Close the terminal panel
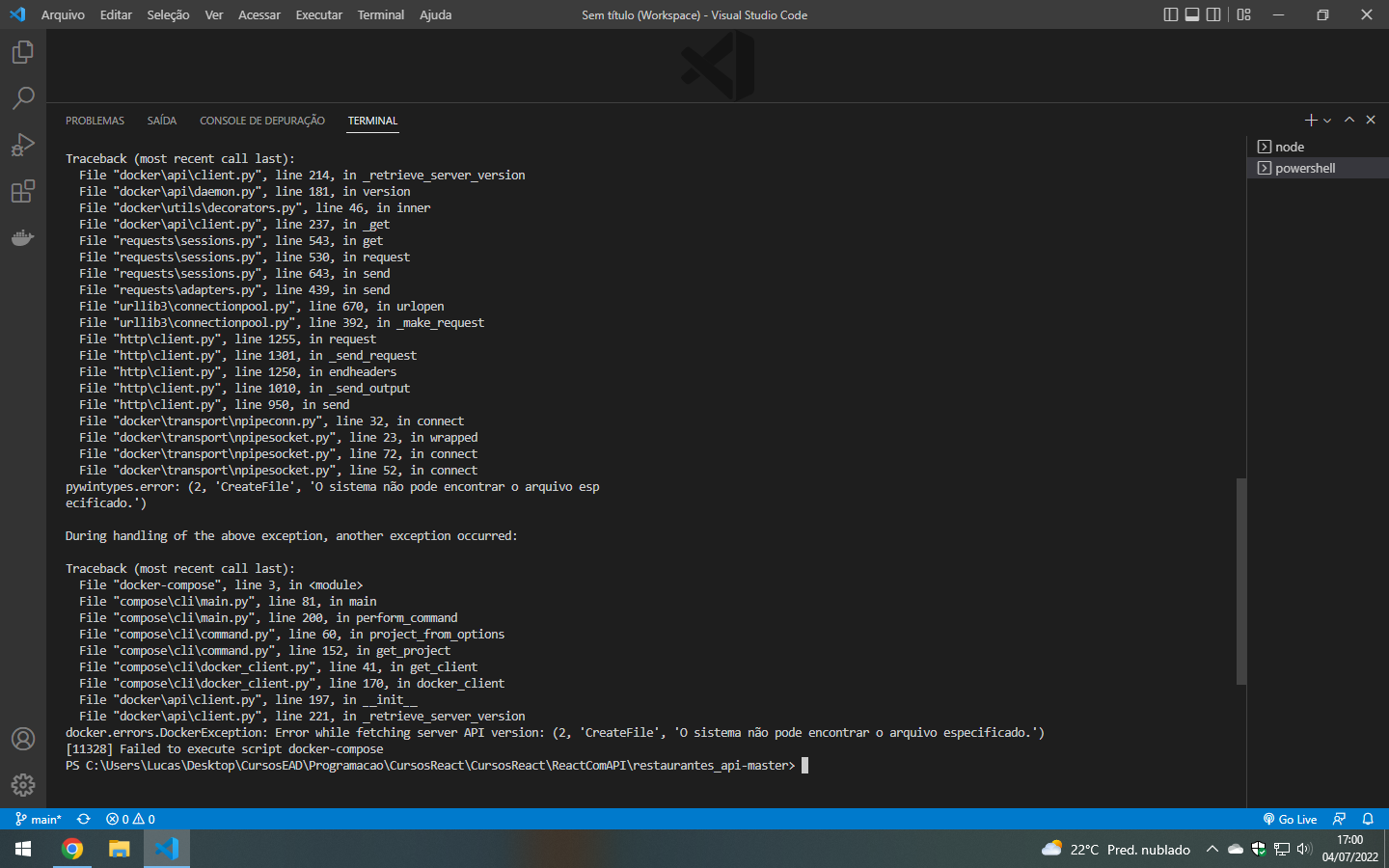The width and height of the screenshot is (1389, 868). point(1371,120)
